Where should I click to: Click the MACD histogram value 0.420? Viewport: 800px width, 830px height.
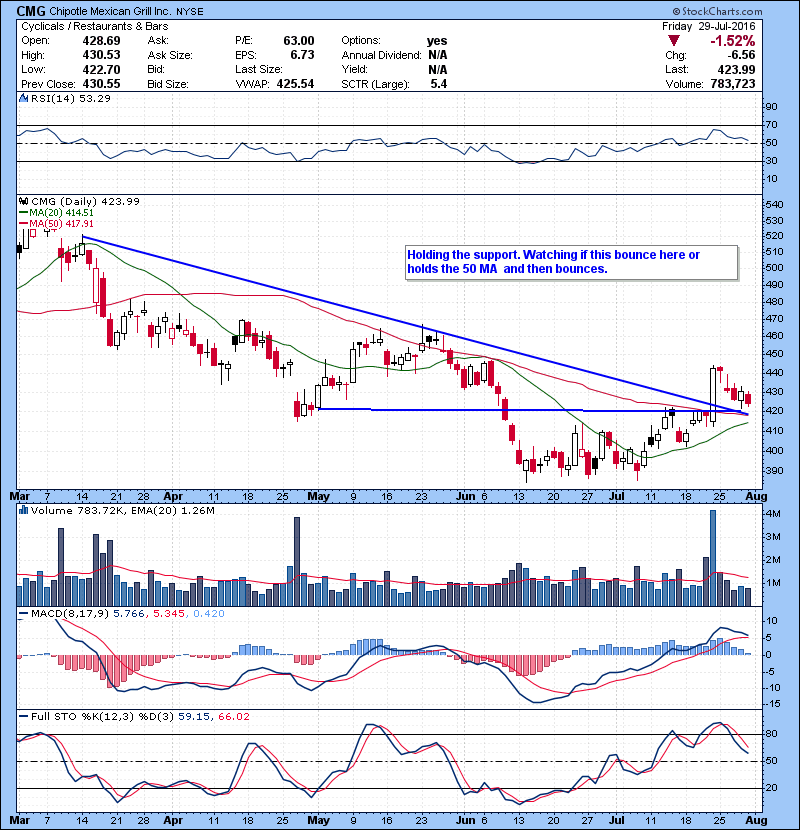[209, 614]
